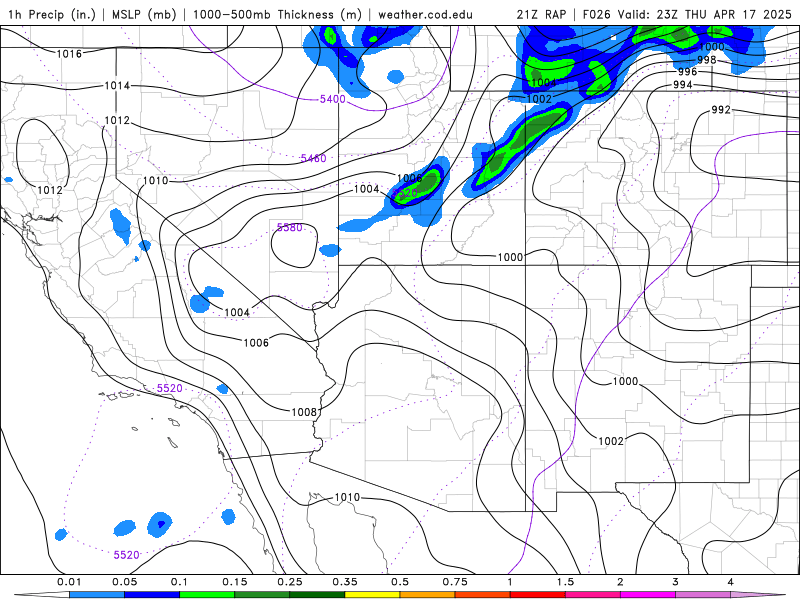Click the 1016 isobar label
The image size is (800, 600).
click(69, 54)
